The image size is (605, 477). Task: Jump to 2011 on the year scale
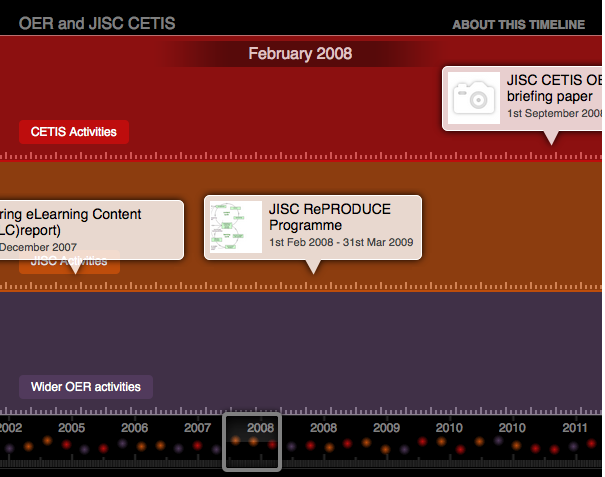pos(575,428)
